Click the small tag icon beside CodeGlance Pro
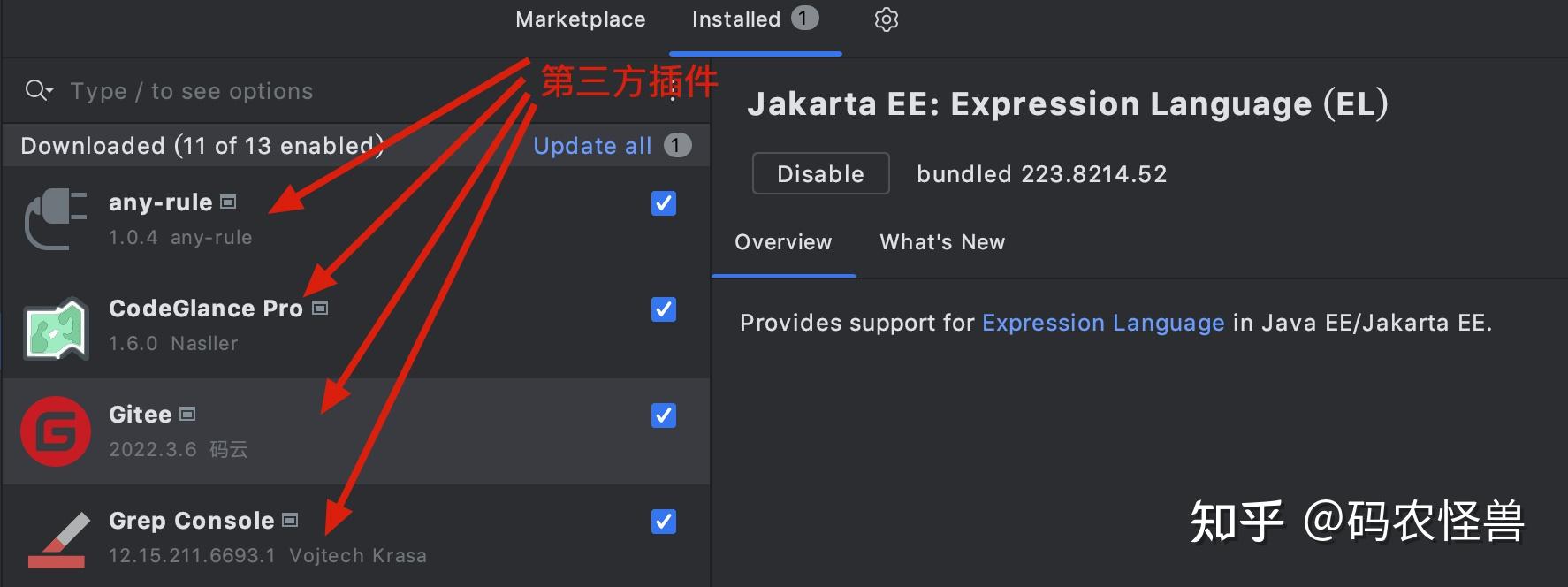Screen dimensions: 1568x587 tap(320, 309)
